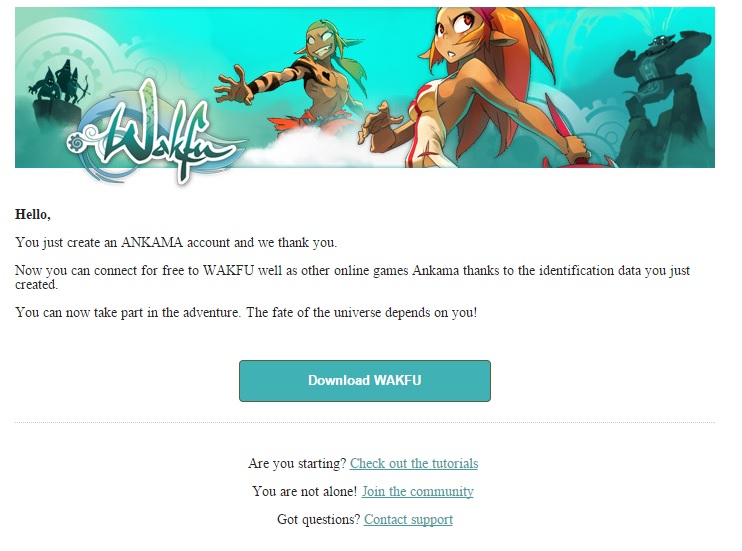
Task: Click the ANKAMA account thank-you sentence
Action: pyautogui.click(x=176, y=242)
